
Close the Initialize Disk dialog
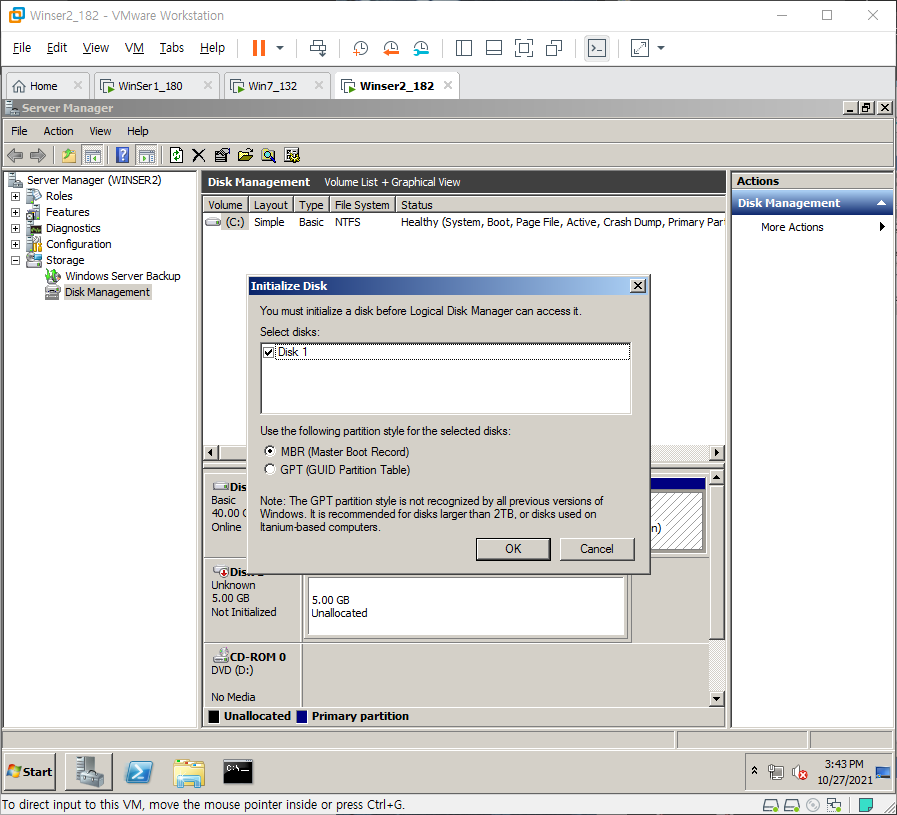pos(637,286)
